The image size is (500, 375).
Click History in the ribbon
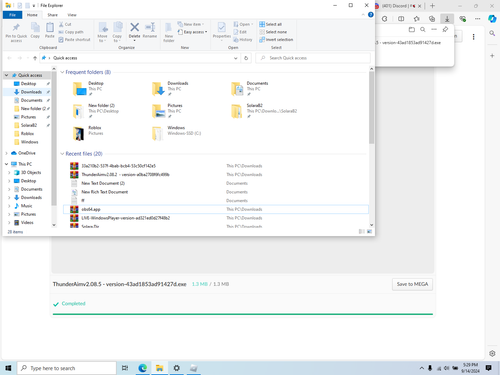pos(243,40)
